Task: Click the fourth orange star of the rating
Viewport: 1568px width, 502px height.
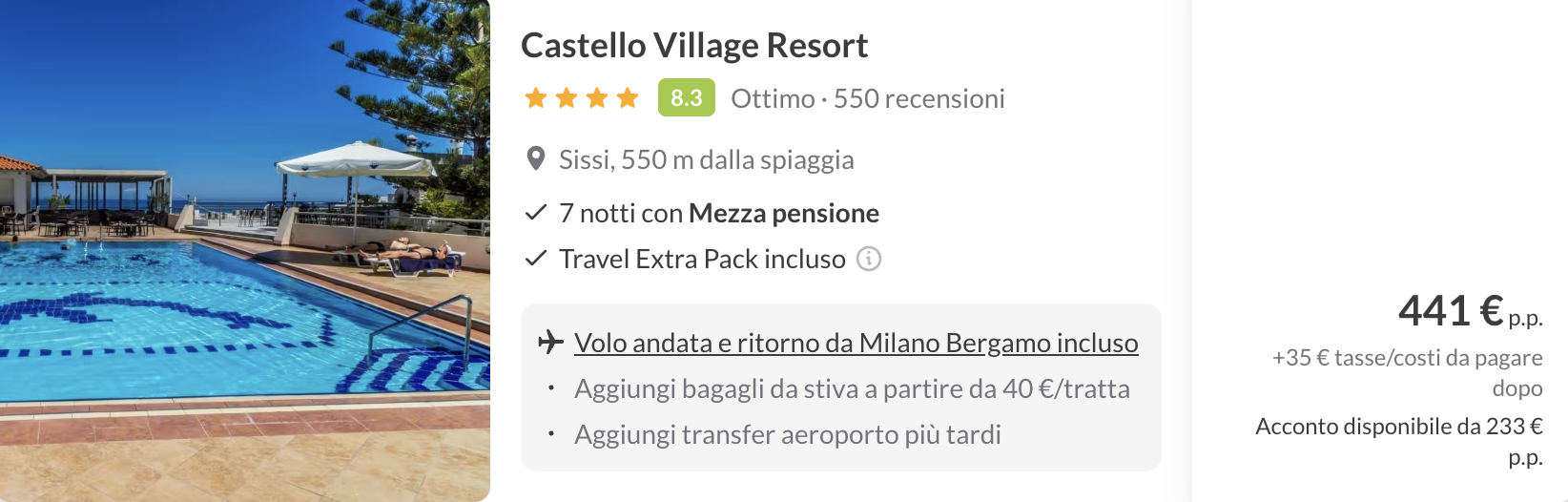Action: pos(628,98)
